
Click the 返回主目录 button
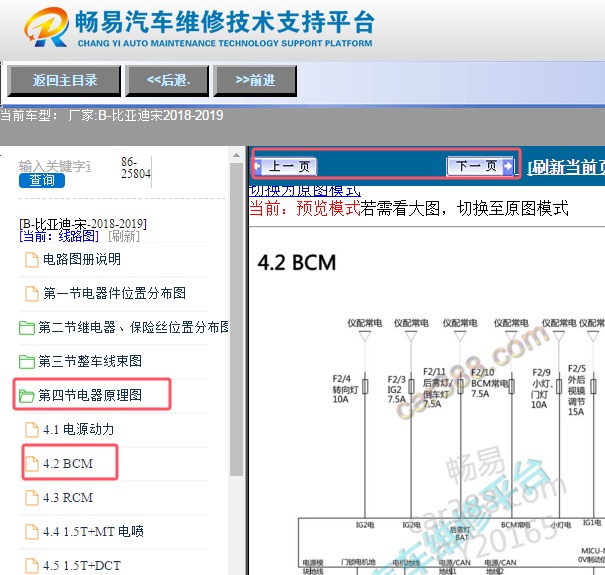(x=64, y=80)
